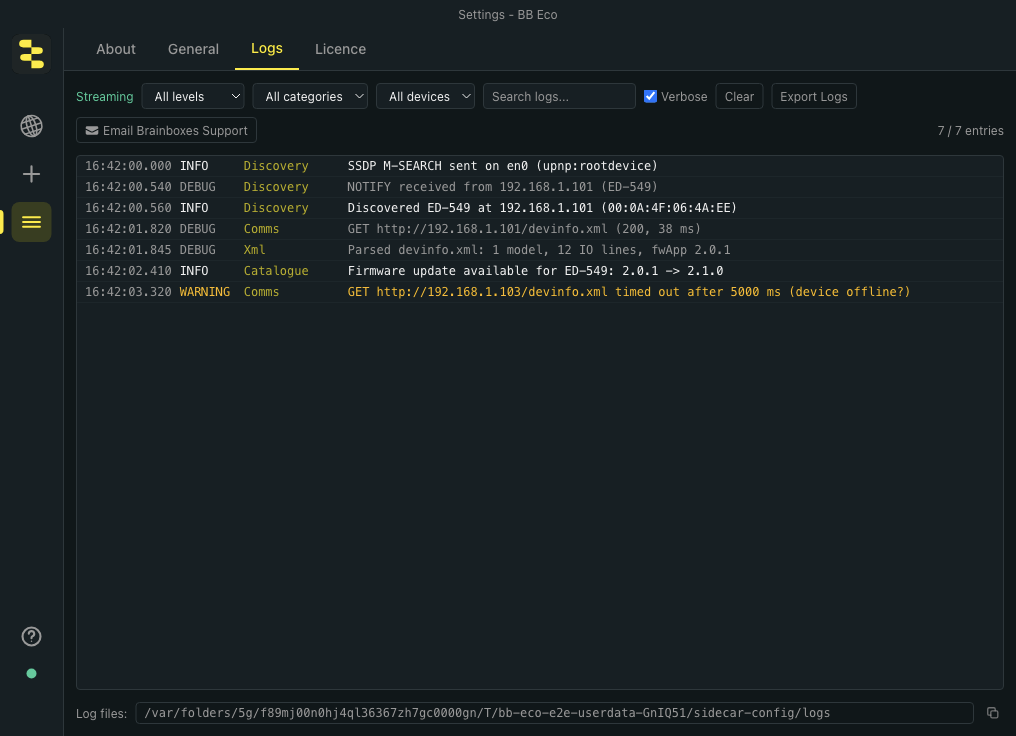1016x736 pixels.
Task: Copy log files path using copy icon
Action: point(992,713)
